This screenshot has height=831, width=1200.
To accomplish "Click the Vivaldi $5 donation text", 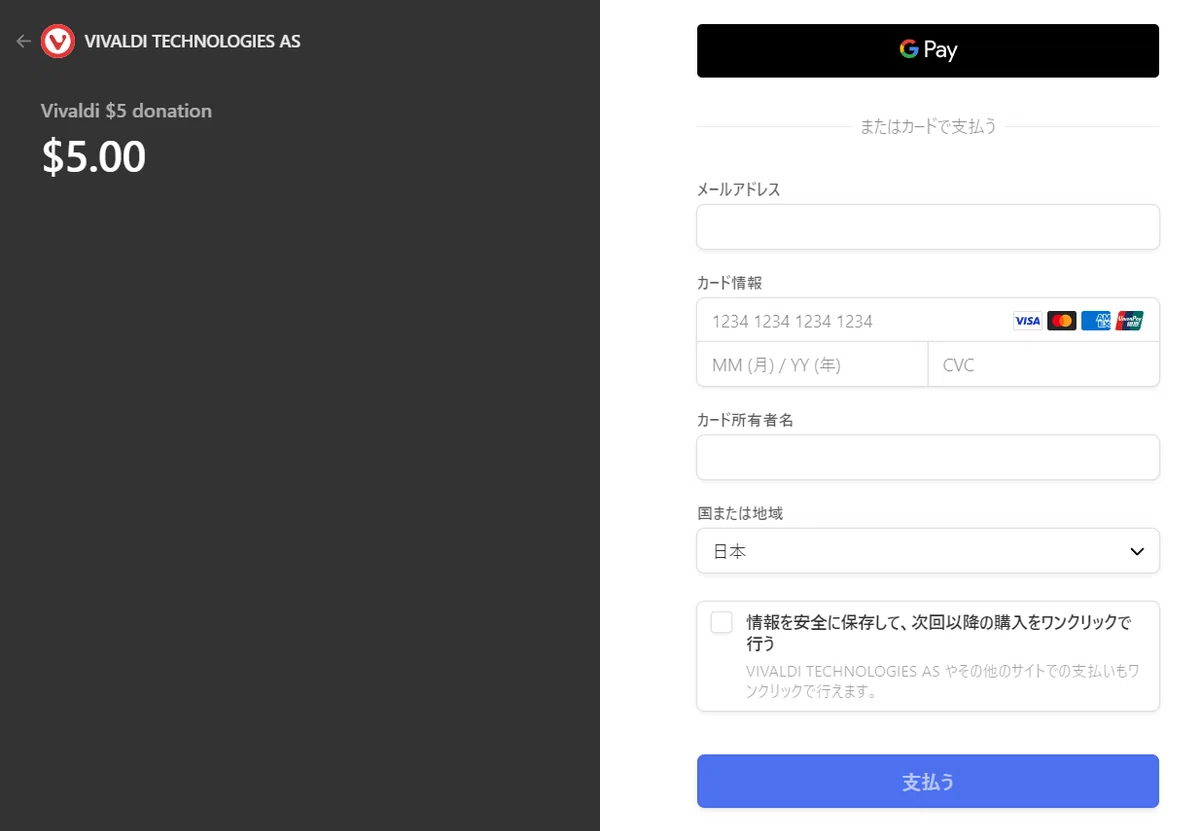I will point(126,111).
